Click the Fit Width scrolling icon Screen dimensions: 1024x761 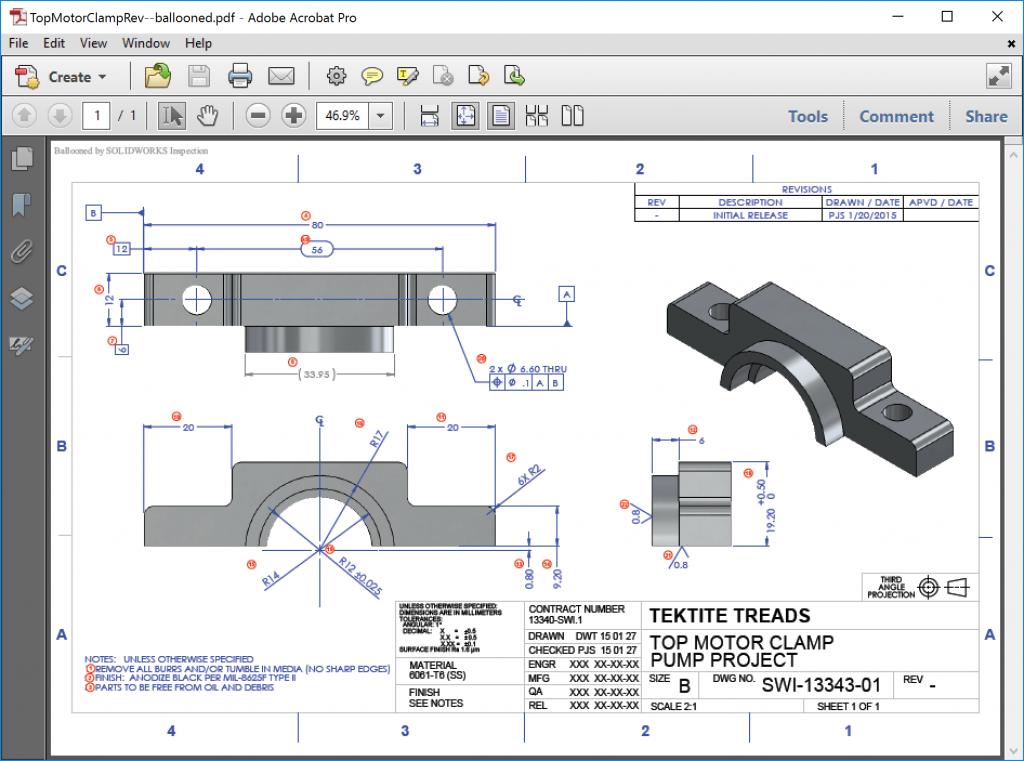429,116
